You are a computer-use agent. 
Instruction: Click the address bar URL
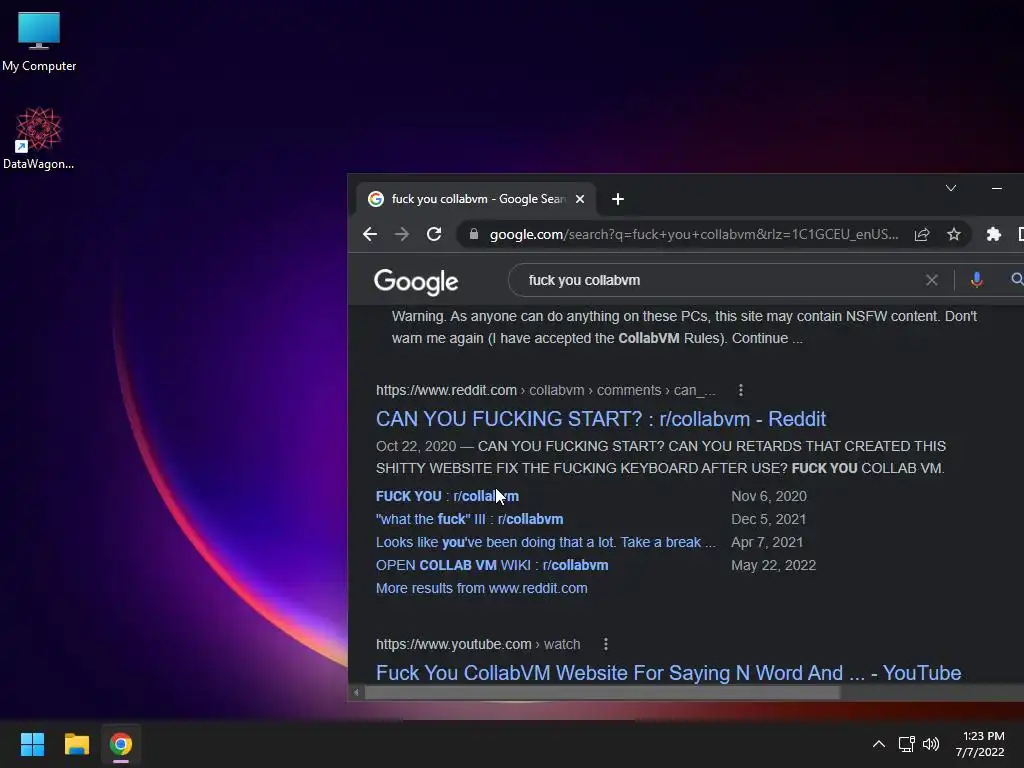tap(694, 234)
